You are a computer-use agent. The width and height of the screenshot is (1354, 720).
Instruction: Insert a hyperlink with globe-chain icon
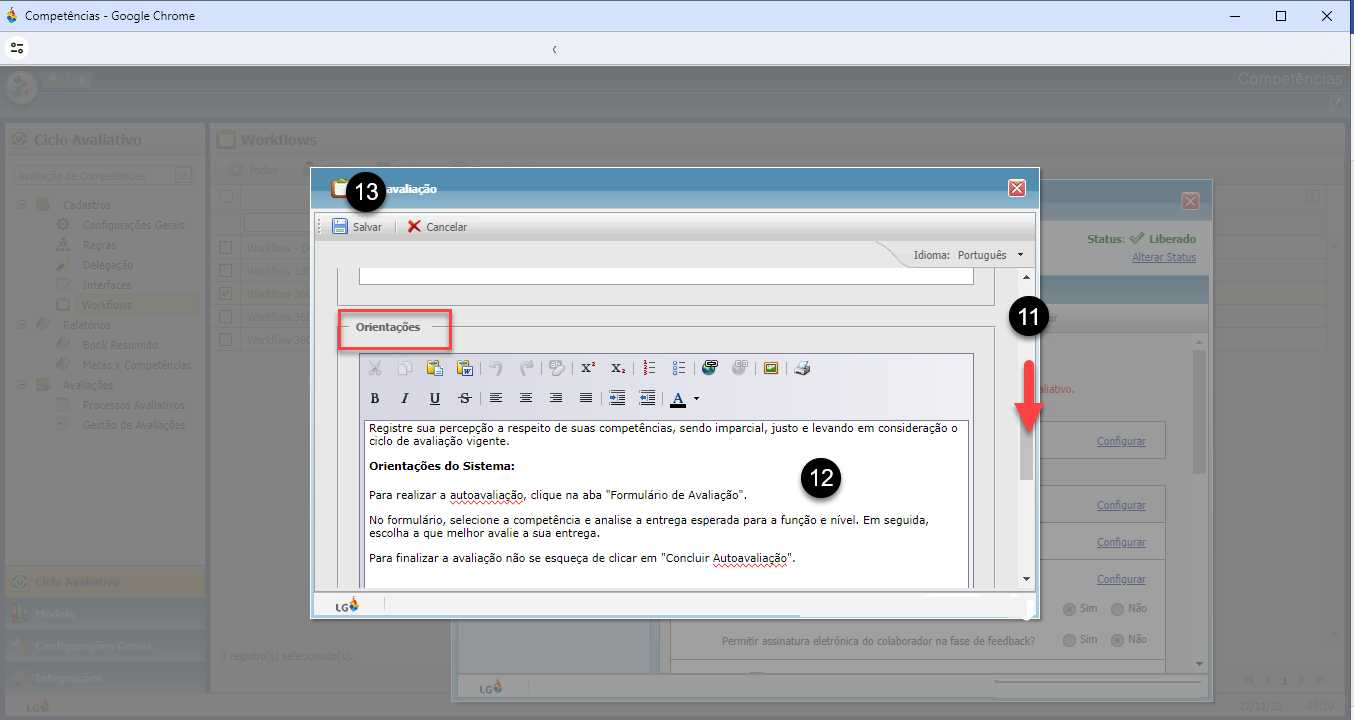[710, 368]
